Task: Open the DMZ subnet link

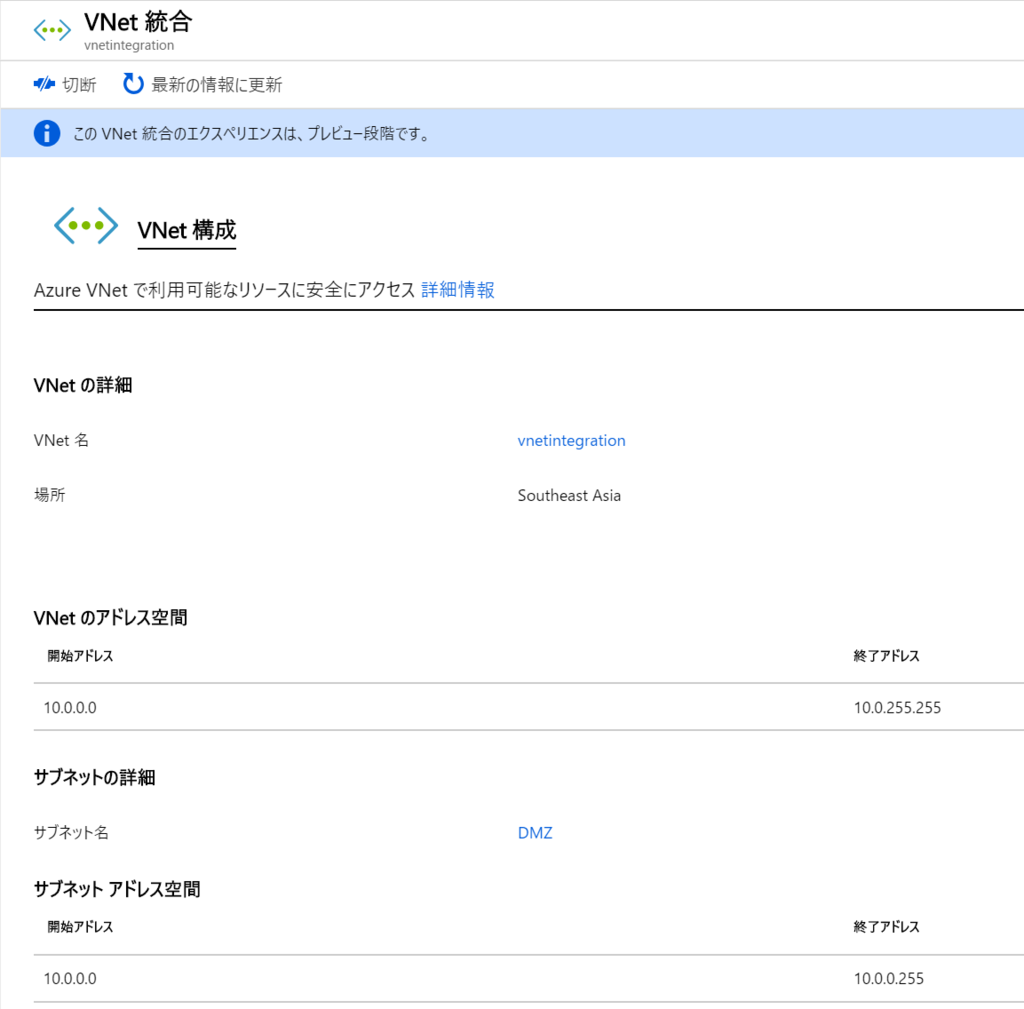Action: coord(534,832)
